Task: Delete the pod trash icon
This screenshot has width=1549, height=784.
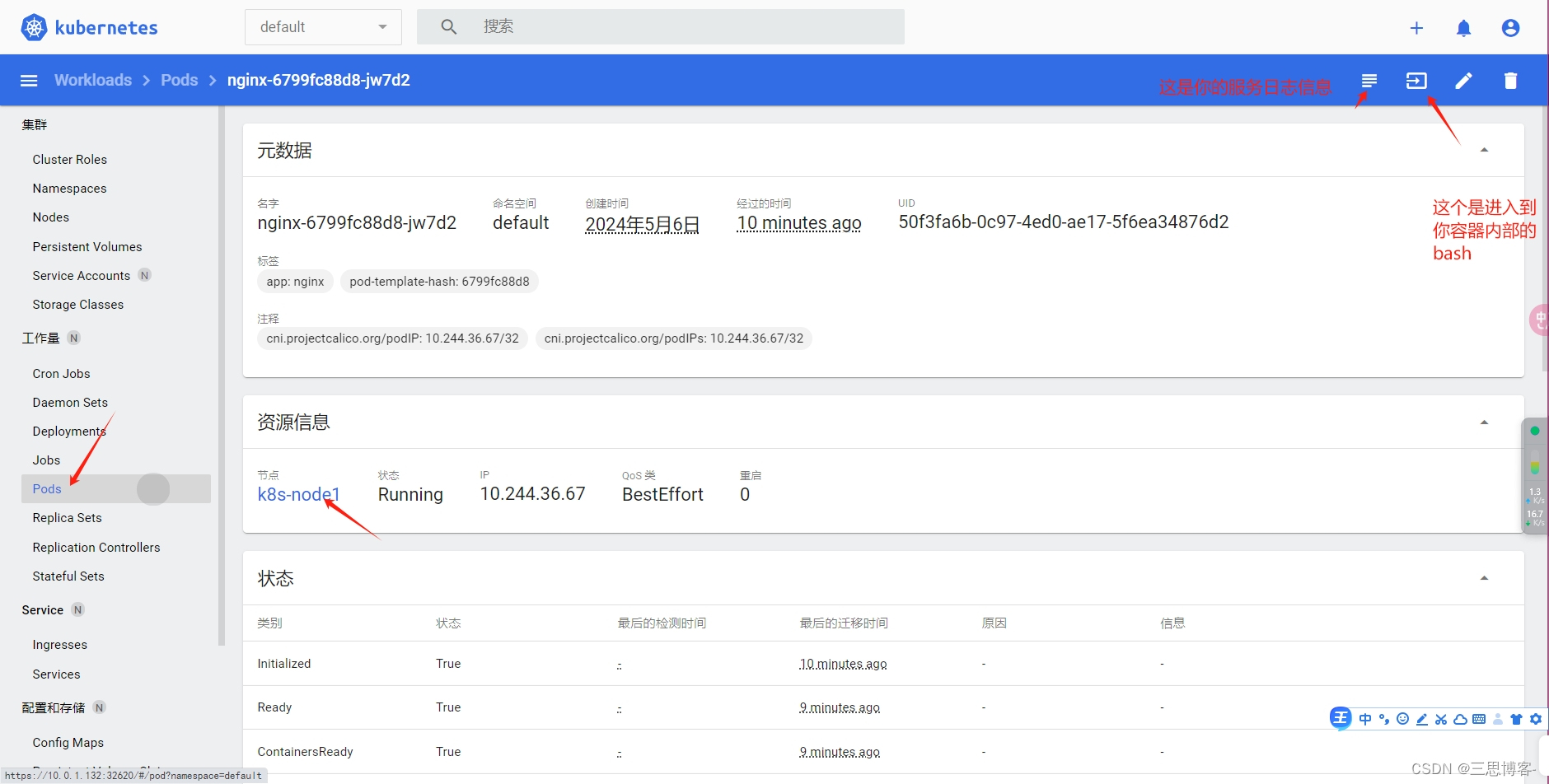Action: (x=1510, y=81)
